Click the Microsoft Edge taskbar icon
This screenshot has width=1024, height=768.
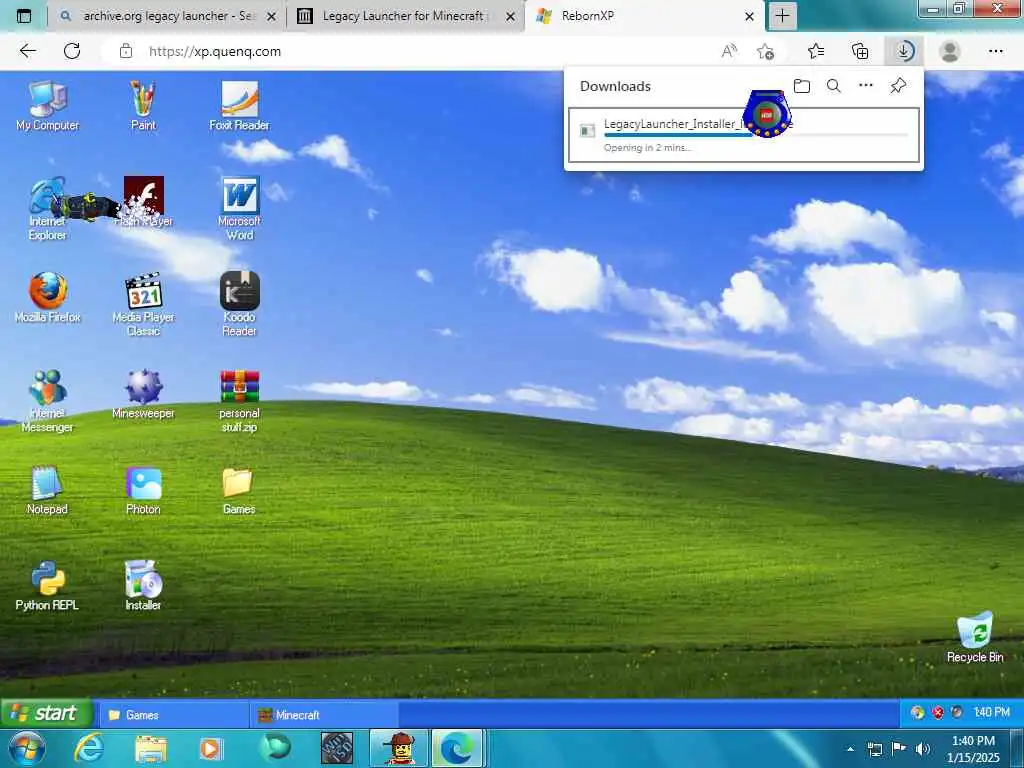[x=457, y=748]
